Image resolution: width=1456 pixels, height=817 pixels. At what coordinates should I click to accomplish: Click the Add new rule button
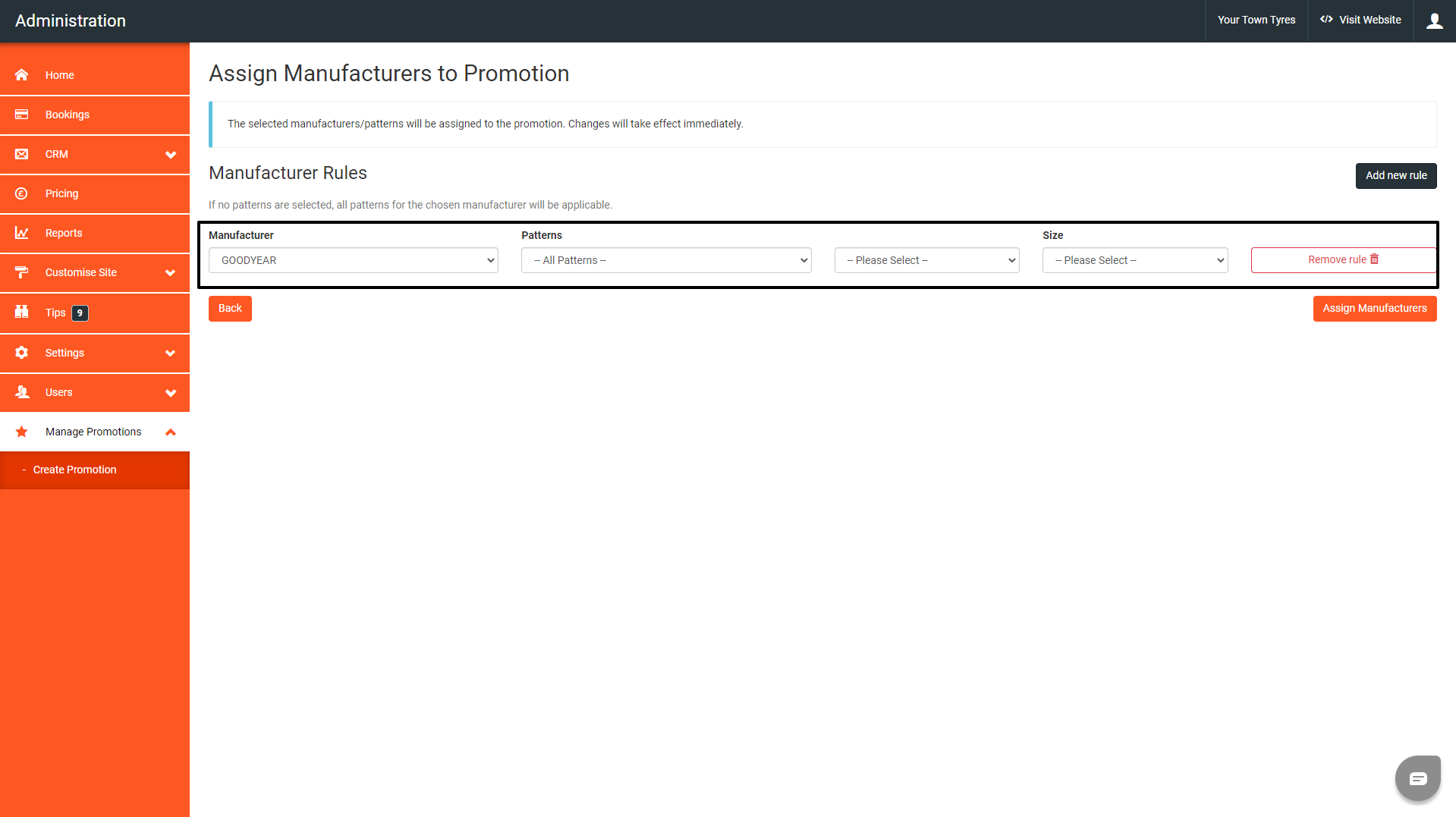(1396, 175)
